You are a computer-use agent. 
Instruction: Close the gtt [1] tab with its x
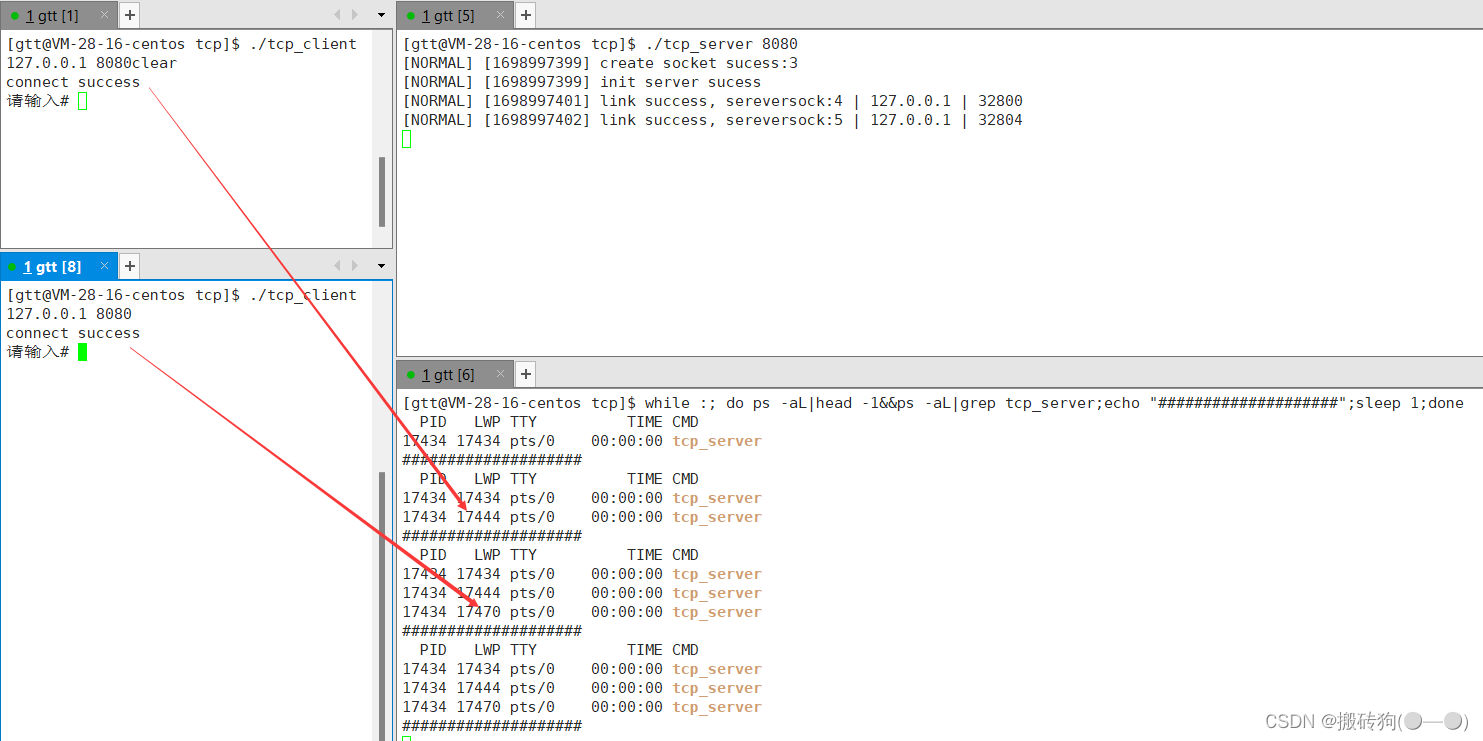click(104, 15)
